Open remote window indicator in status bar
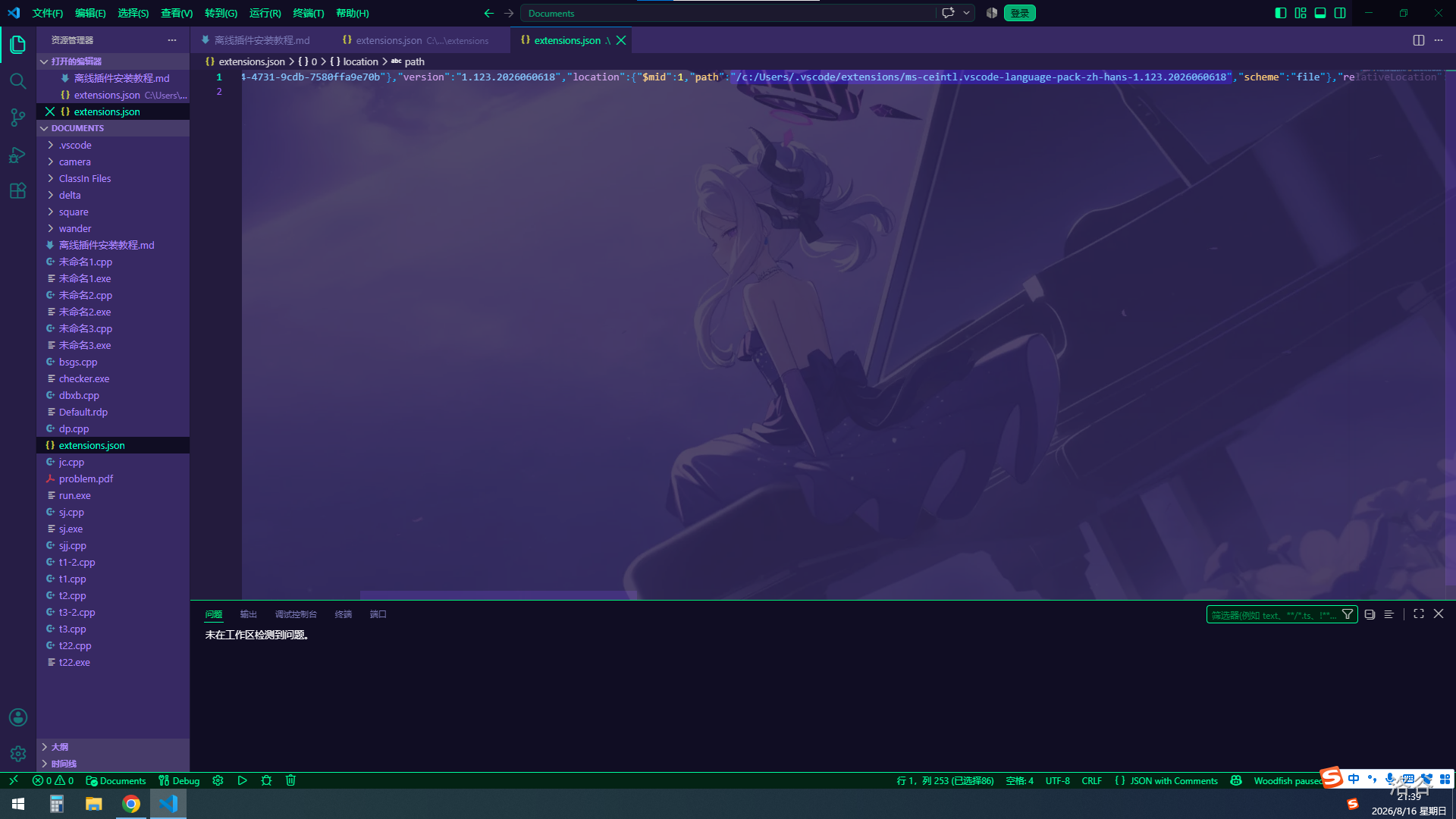This screenshot has height=819, width=1456. click(13, 780)
